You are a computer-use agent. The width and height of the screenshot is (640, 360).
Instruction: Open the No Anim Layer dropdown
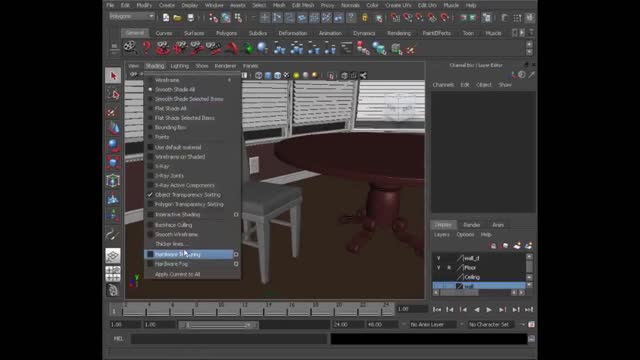tap(433, 324)
